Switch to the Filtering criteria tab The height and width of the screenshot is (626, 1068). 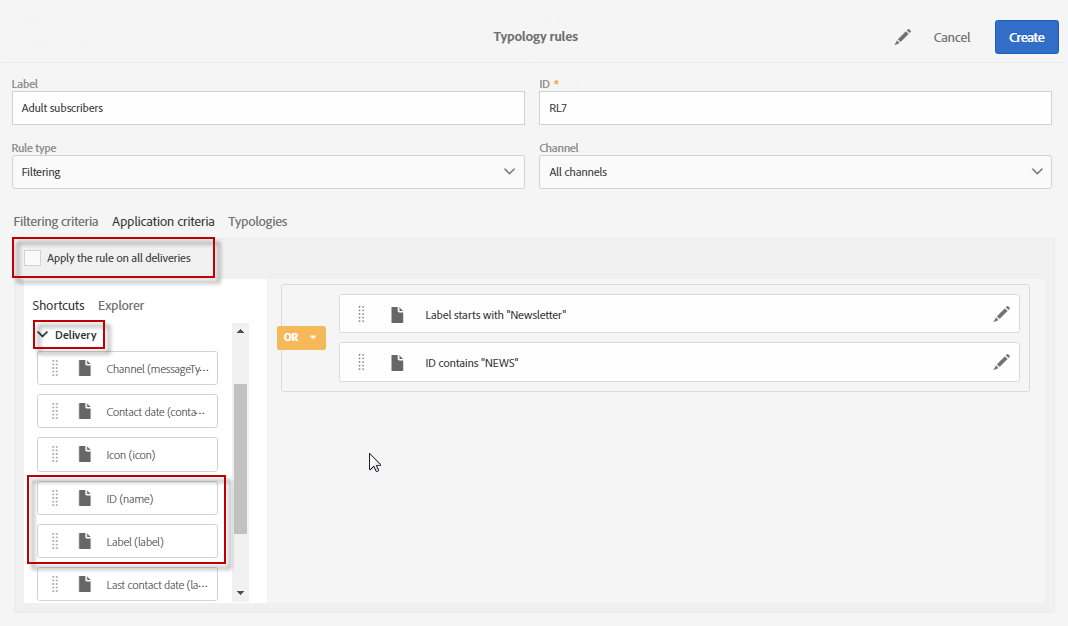[x=56, y=221]
